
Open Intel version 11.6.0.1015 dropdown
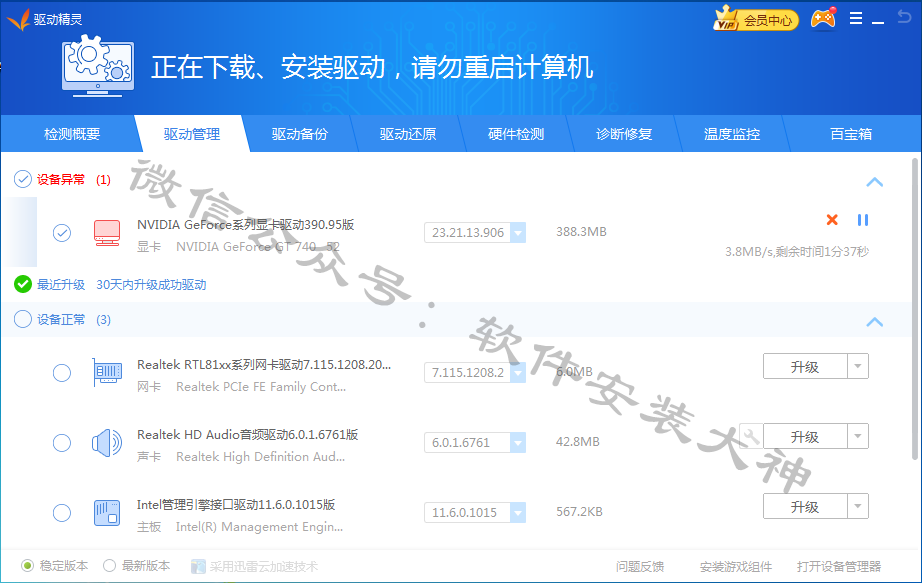tap(518, 512)
